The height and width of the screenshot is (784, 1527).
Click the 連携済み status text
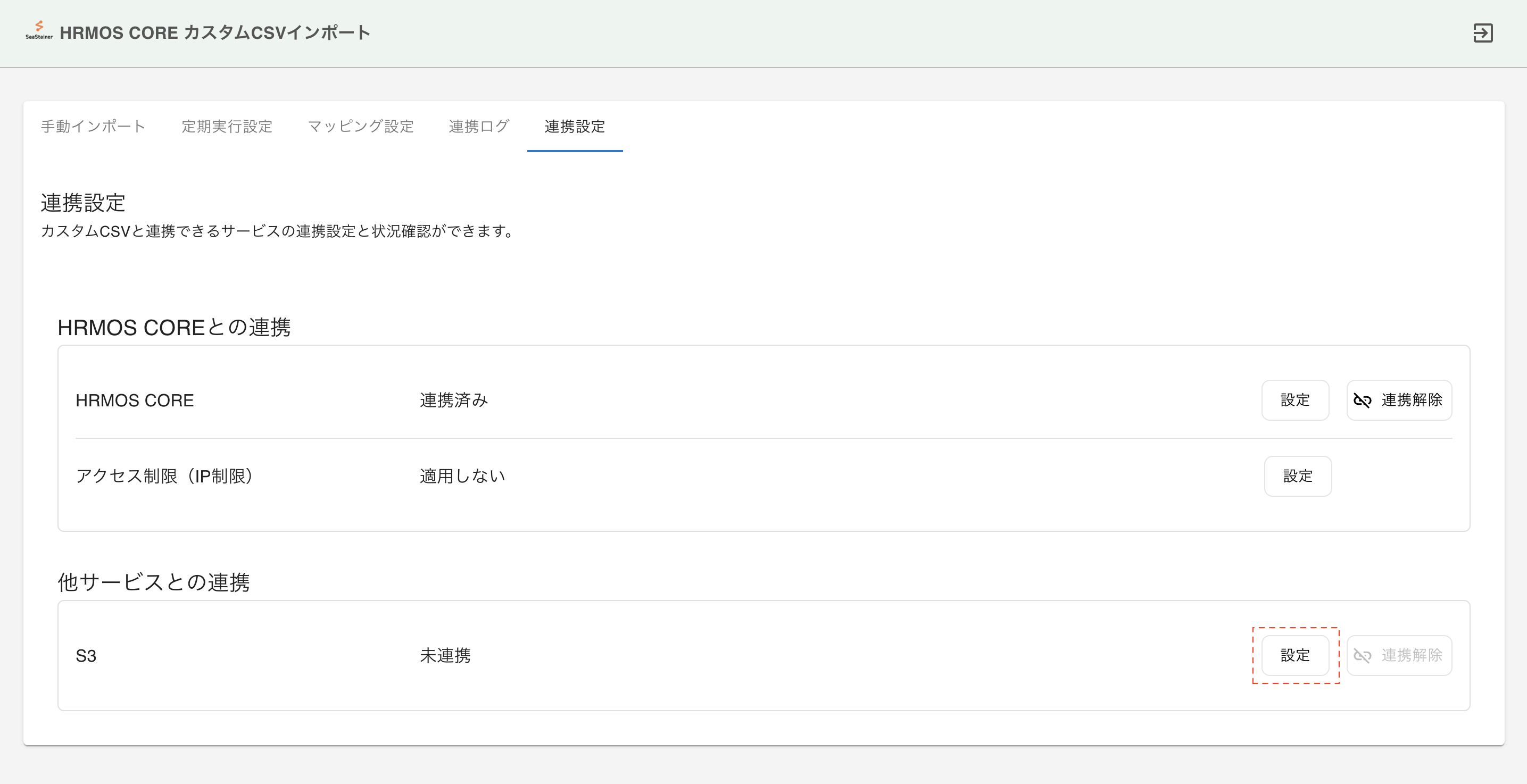[x=453, y=401]
